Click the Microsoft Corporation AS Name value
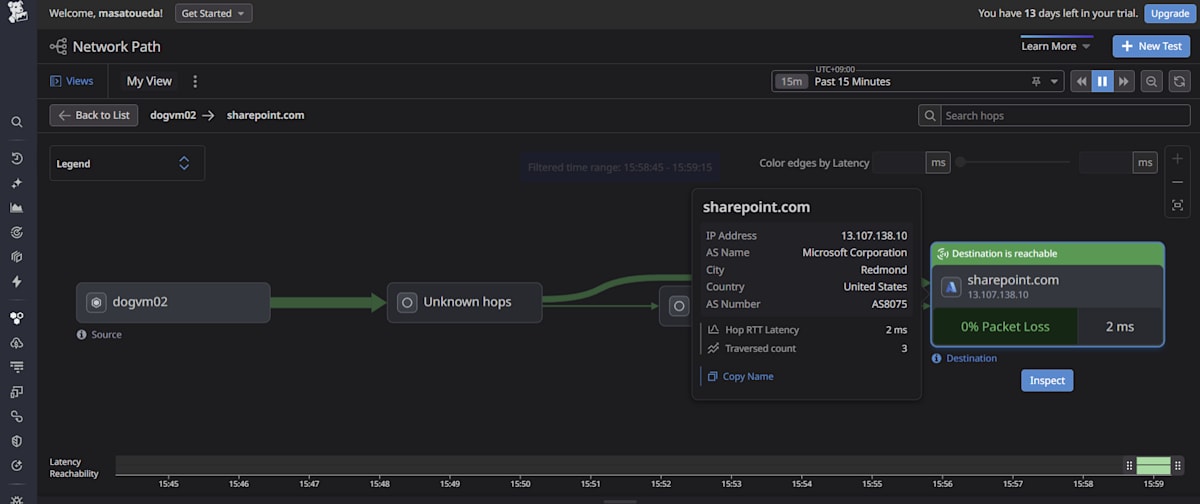Image resolution: width=1200 pixels, height=504 pixels. pos(855,253)
